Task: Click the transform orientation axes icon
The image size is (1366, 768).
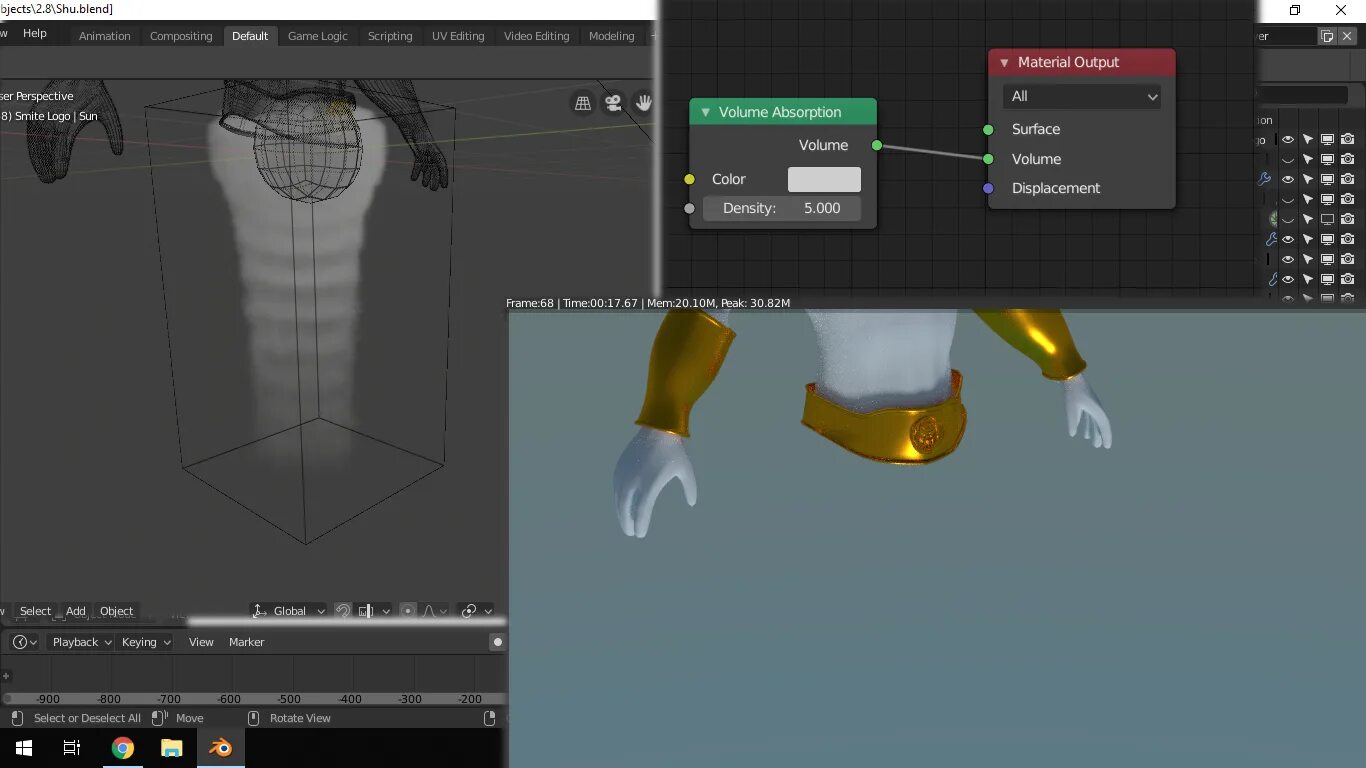Action: (x=260, y=611)
